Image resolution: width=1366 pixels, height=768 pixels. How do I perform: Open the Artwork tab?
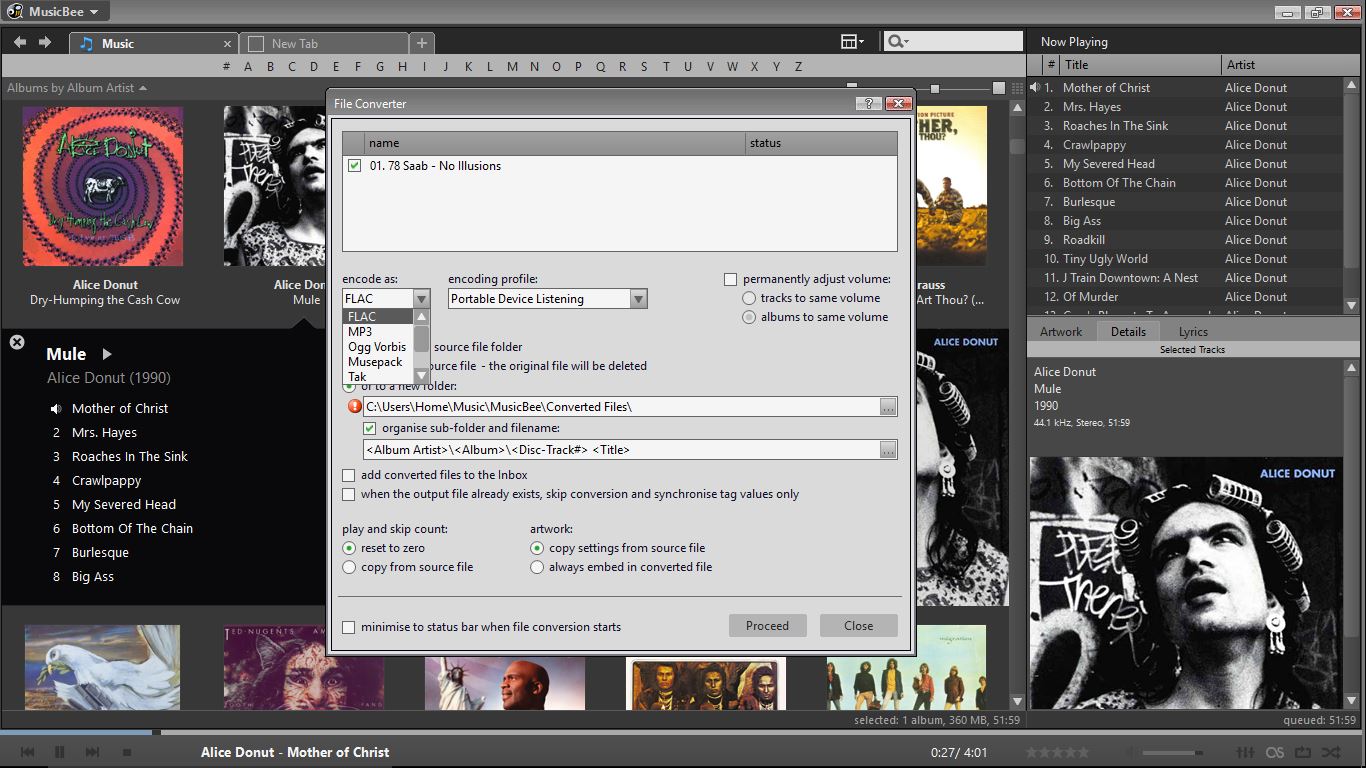click(x=1061, y=331)
